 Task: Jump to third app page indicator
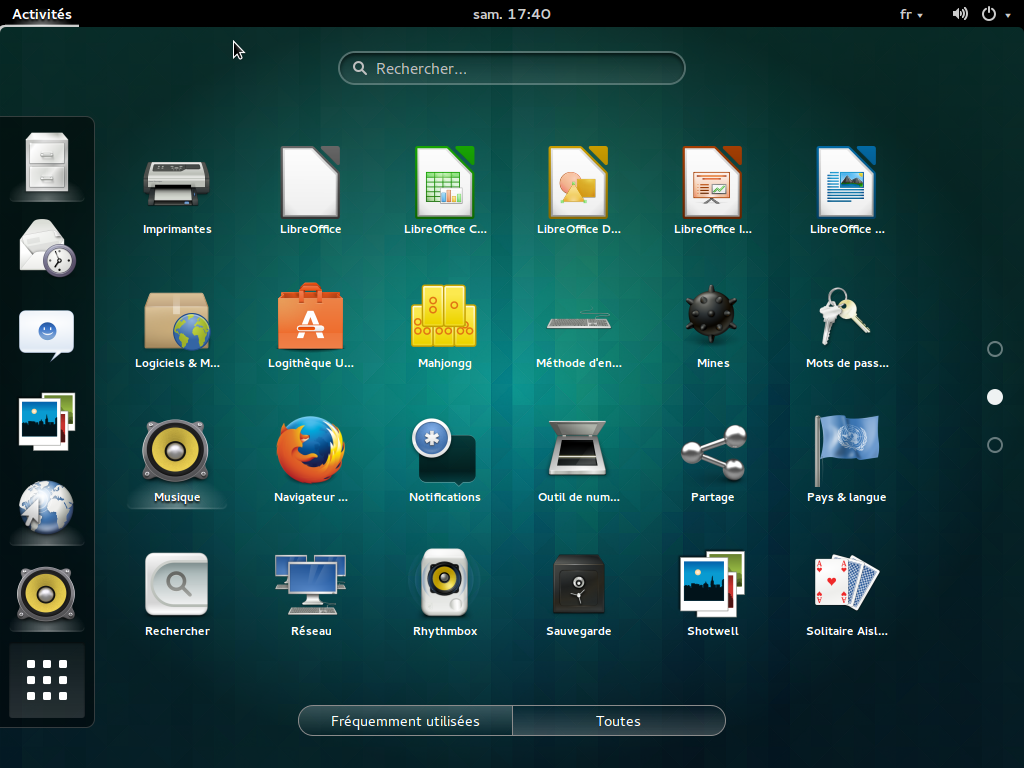pos(994,445)
